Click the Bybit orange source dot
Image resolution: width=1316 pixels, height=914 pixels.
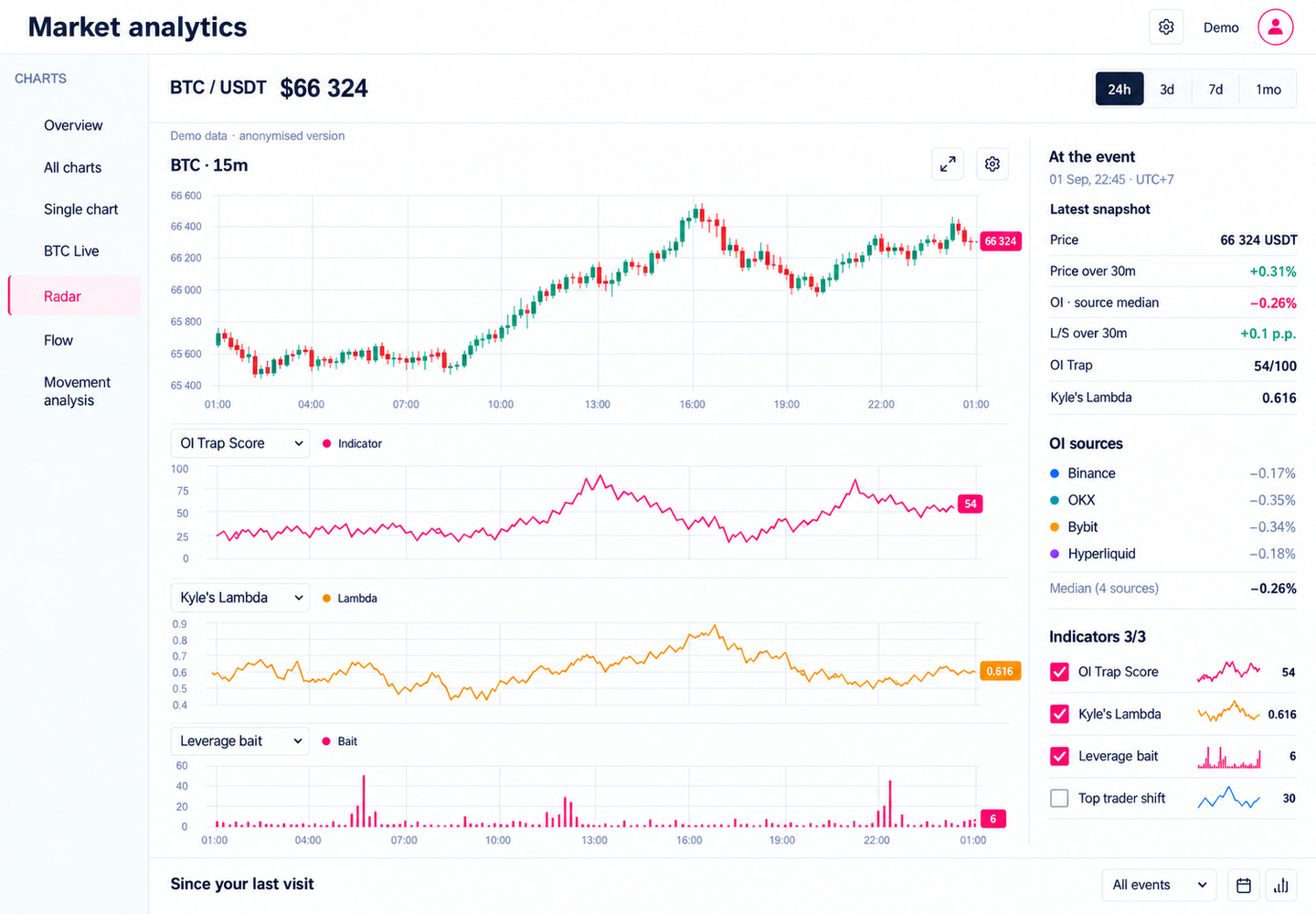point(1055,527)
